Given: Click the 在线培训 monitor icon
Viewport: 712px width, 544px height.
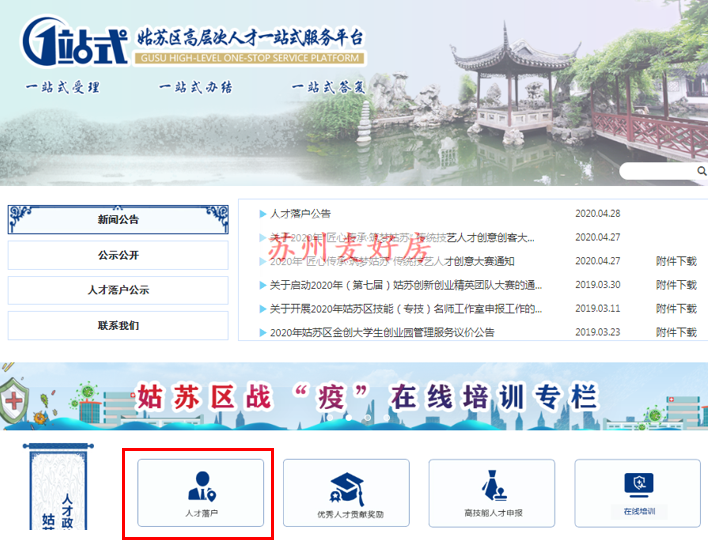Looking at the screenshot, I should (639, 485).
